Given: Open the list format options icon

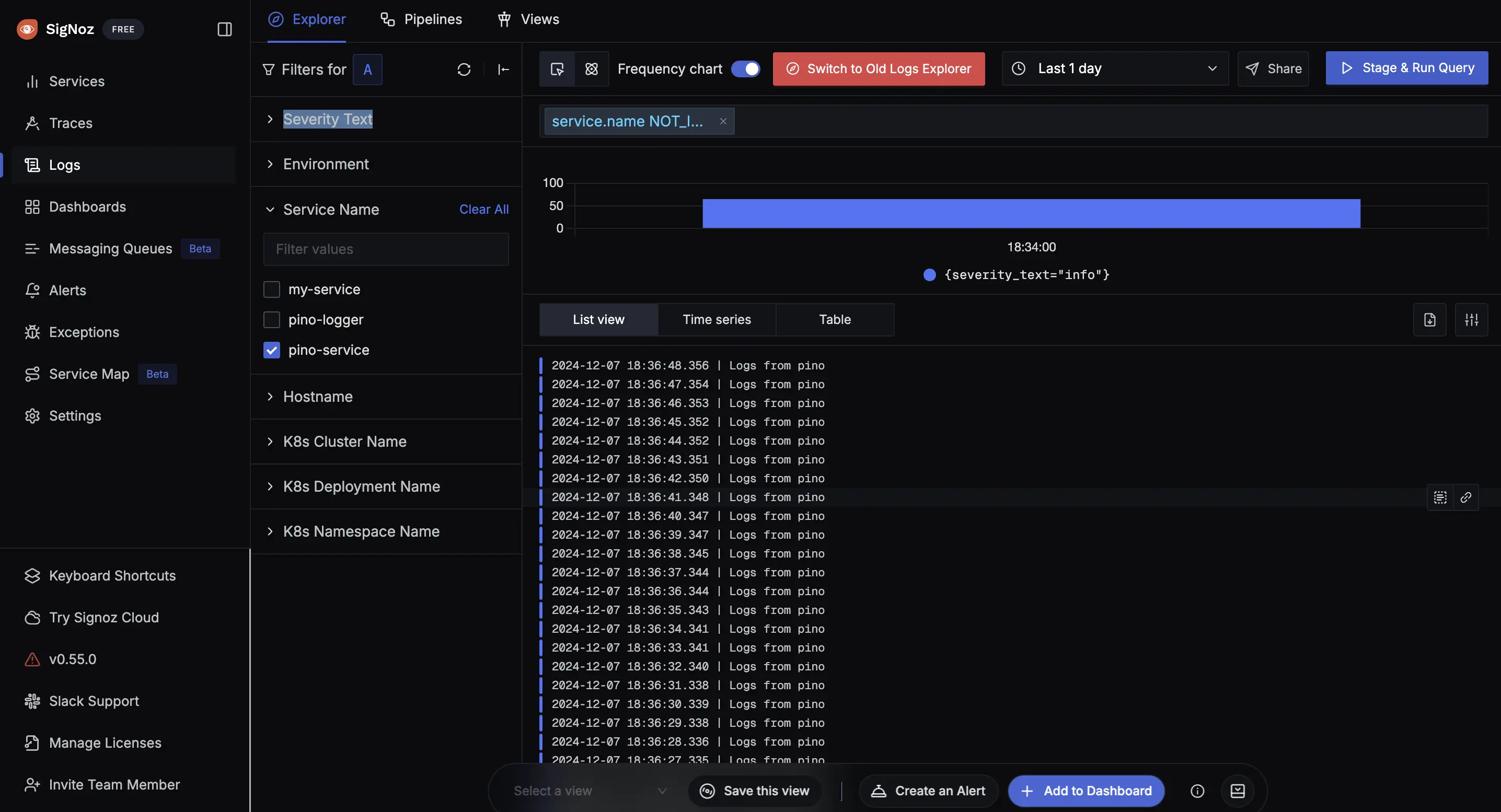Looking at the screenshot, I should pos(1471,320).
